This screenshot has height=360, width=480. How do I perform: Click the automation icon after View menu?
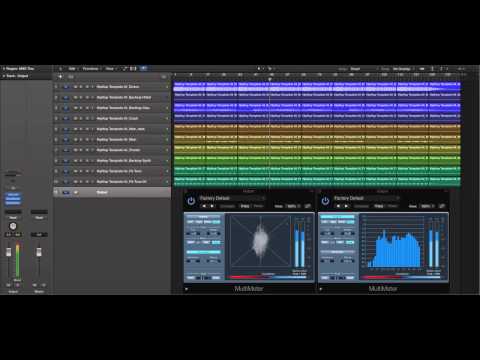[x=125, y=69]
